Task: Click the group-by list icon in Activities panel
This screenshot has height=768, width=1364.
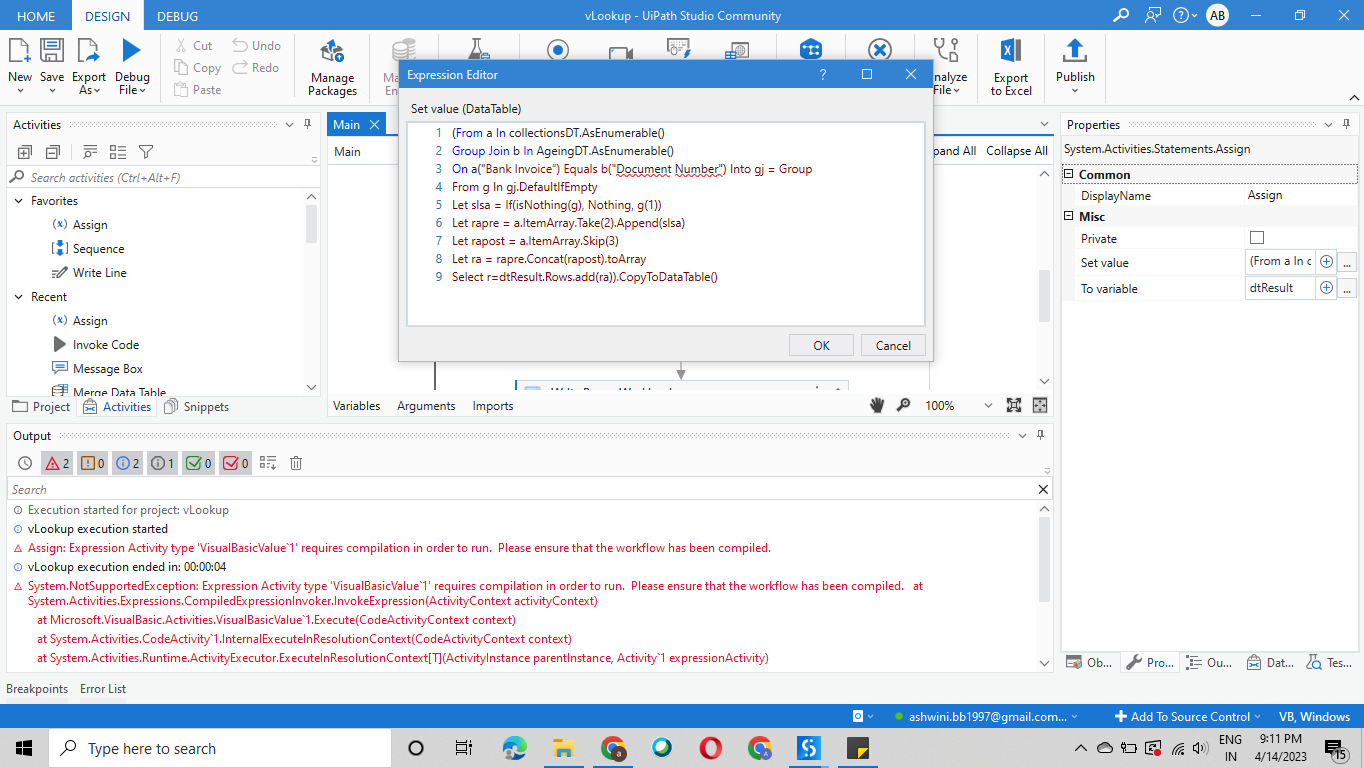Action: 118,152
